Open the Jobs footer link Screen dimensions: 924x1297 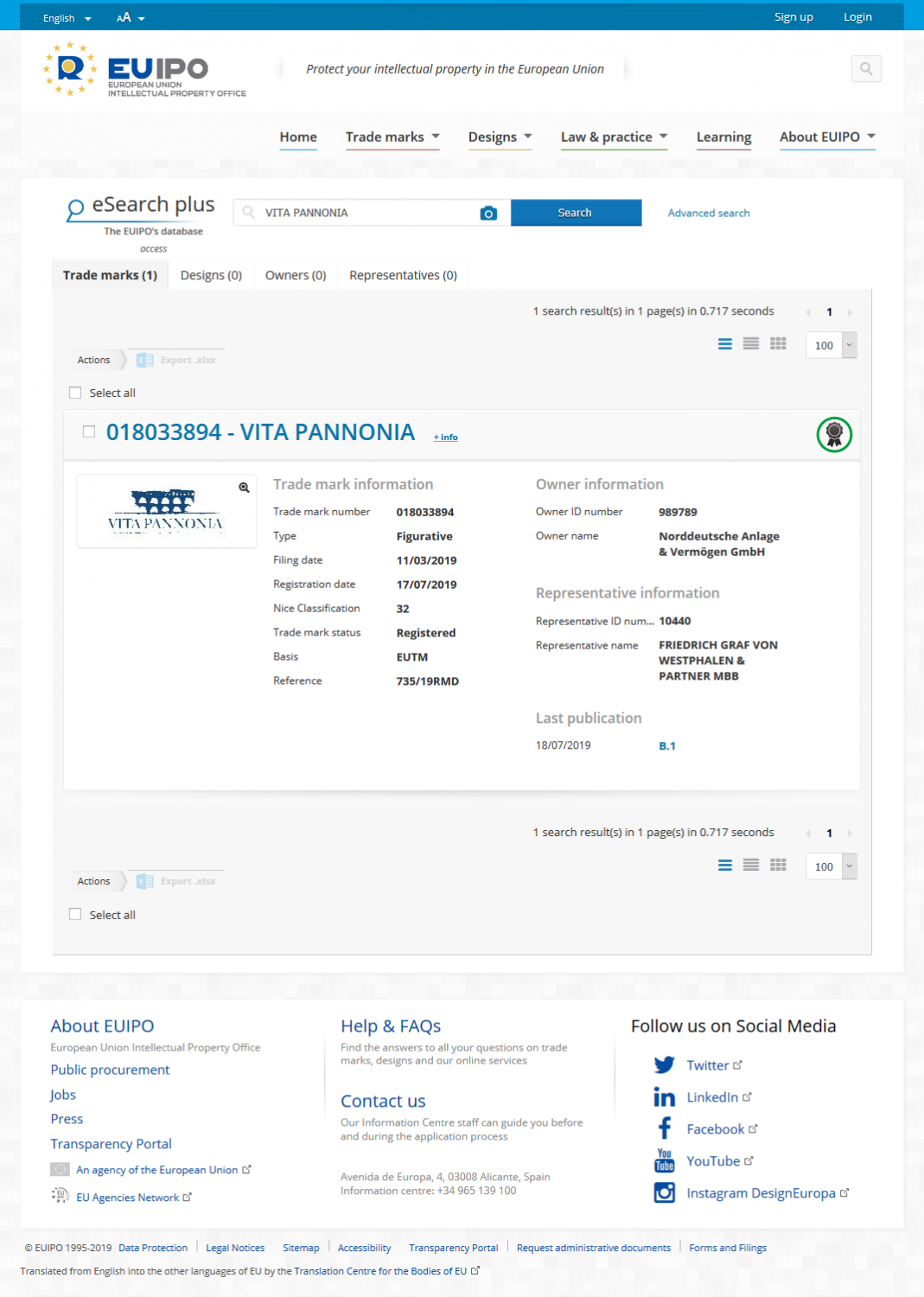tap(63, 1095)
